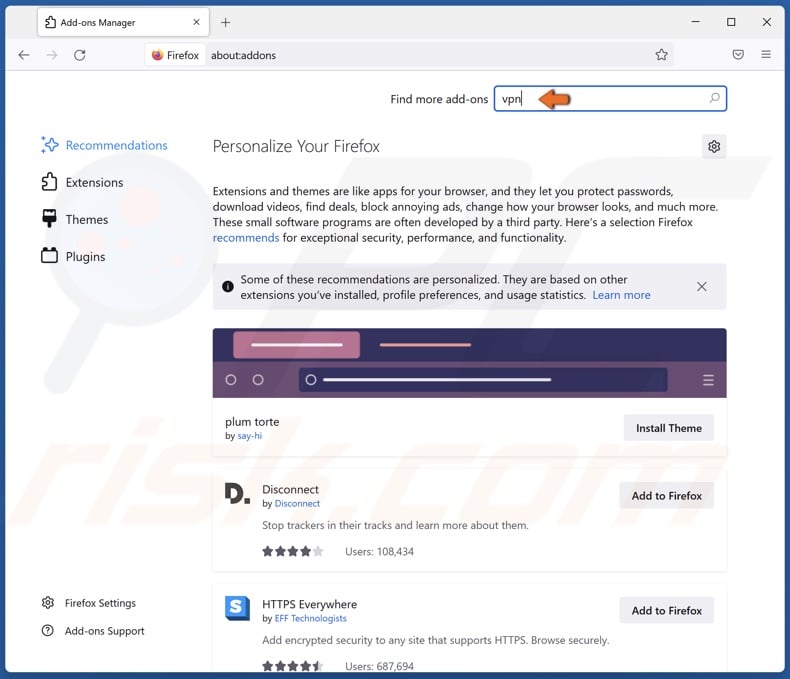Click the plum torte theme preview
Image resolution: width=790 pixels, height=679 pixels.
470,363
